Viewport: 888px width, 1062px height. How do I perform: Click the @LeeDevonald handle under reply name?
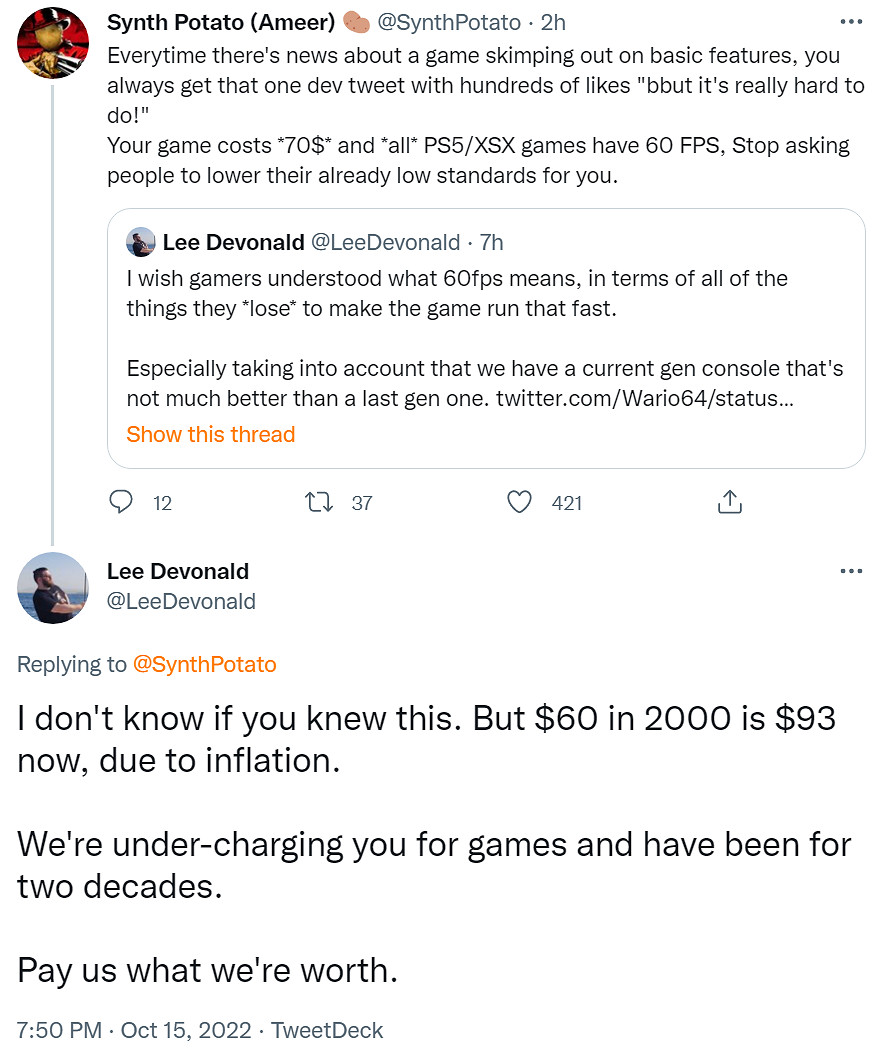click(181, 601)
